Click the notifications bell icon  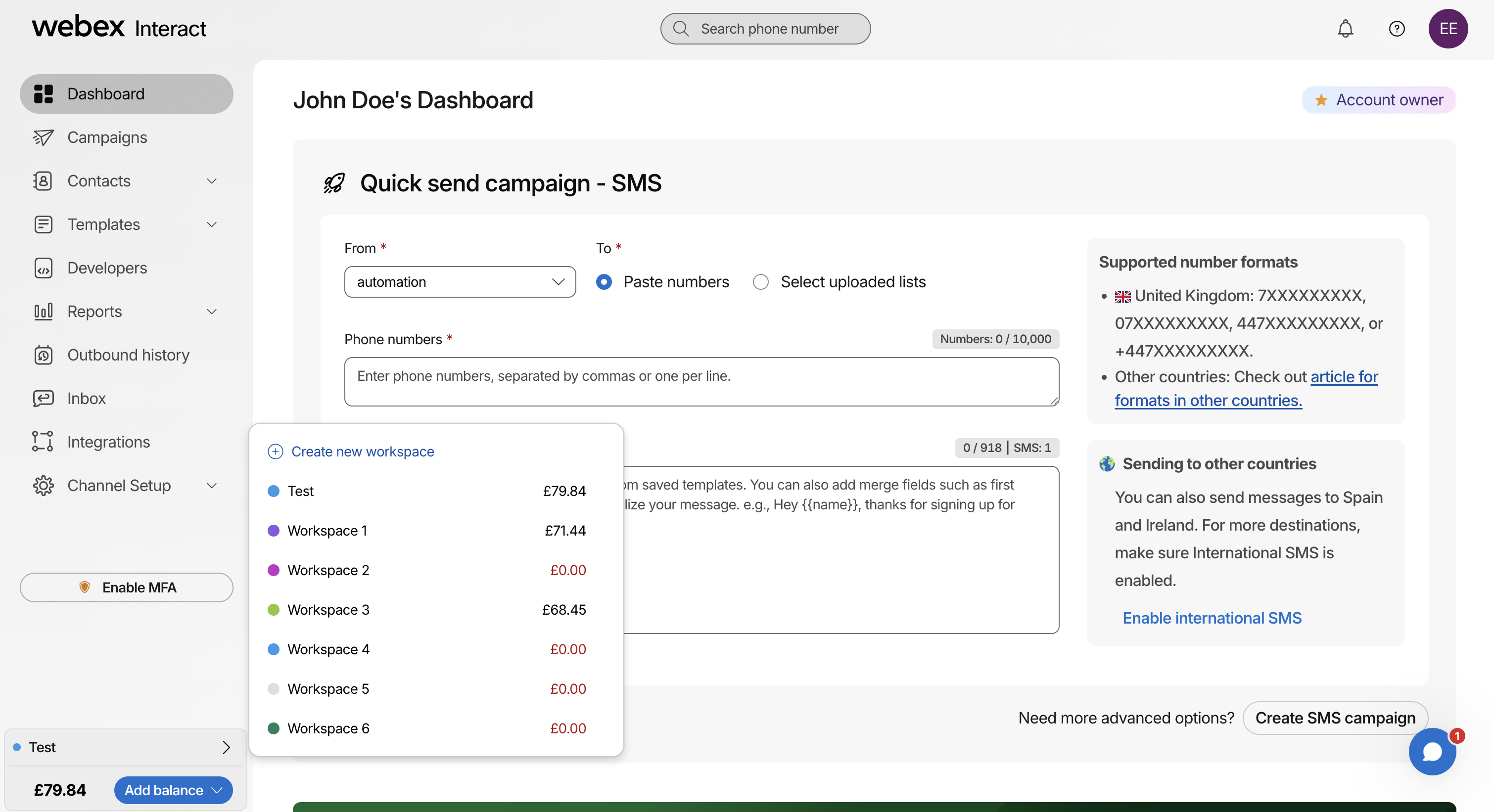tap(1345, 28)
